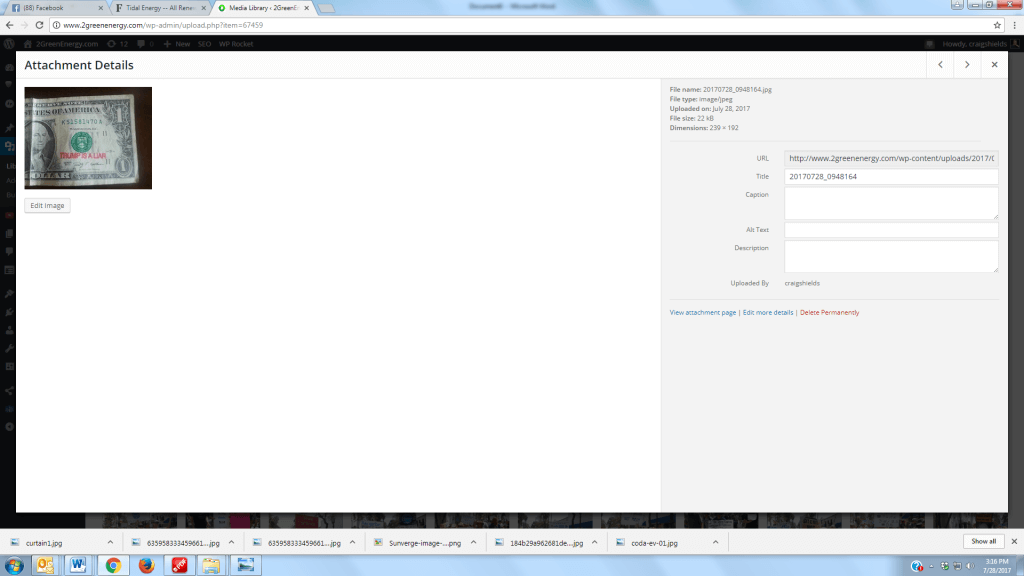Expand options for coda-ev-01.jpg download
This screenshot has height=576, width=1024.
715,542
